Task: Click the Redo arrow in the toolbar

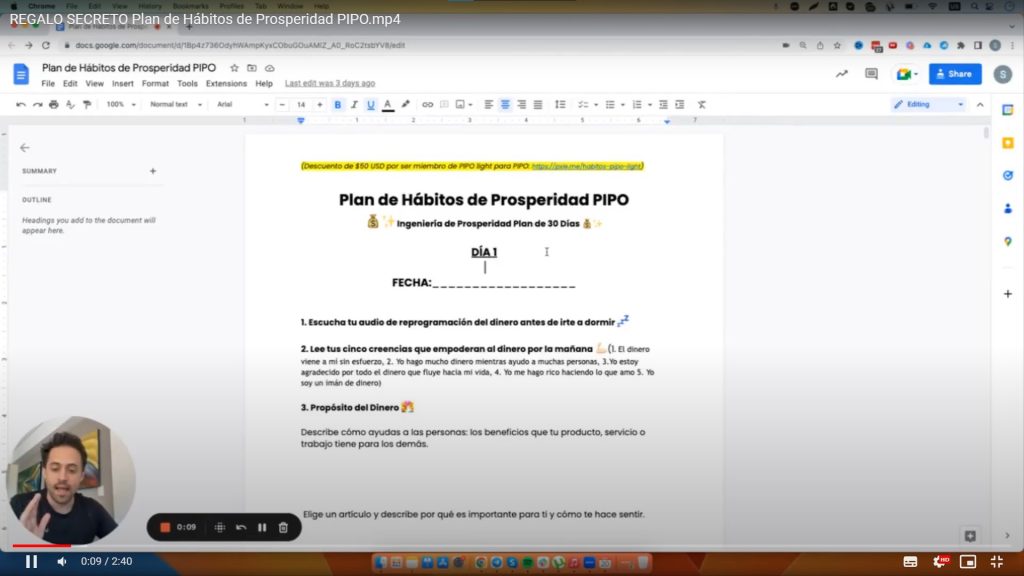Action: click(37, 104)
